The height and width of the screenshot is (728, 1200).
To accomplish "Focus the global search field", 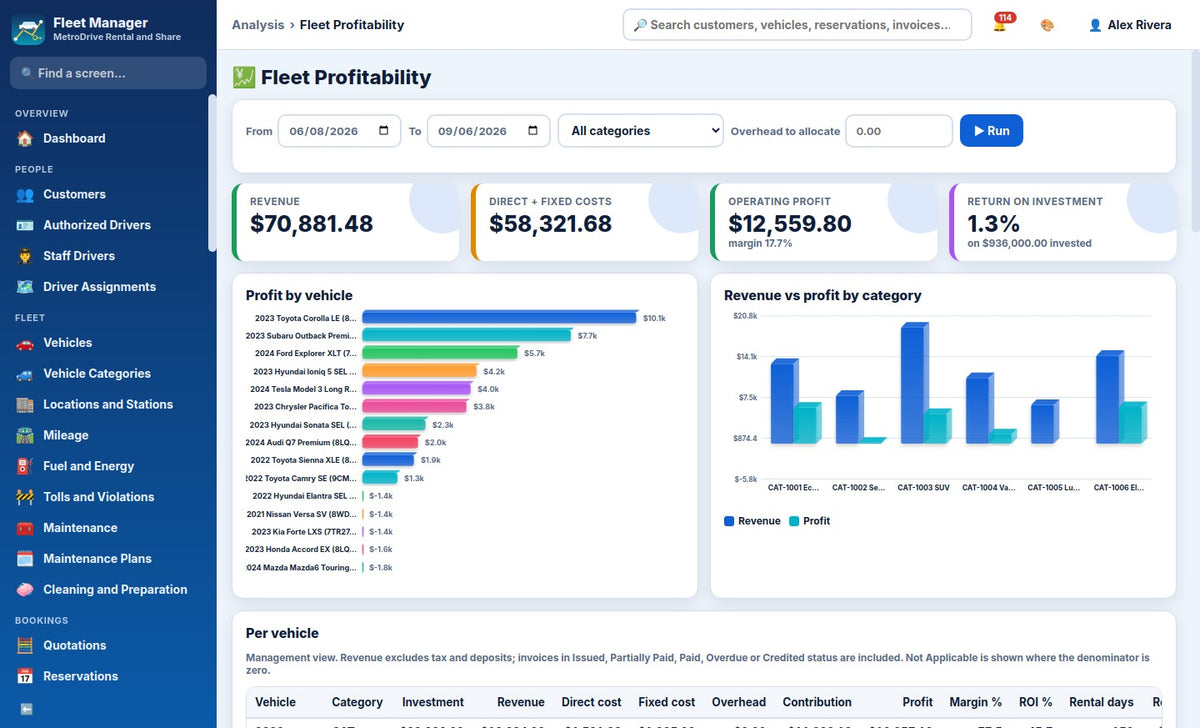I will (x=797, y=25).
